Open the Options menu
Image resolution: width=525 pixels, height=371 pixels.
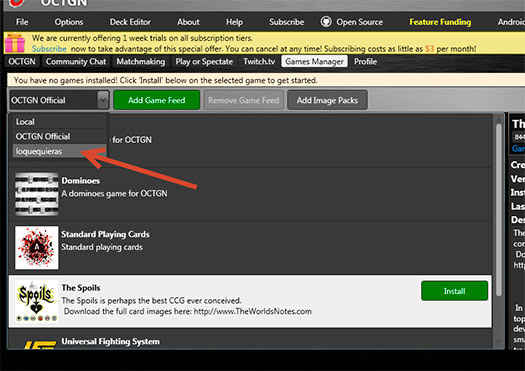[69, 22]
